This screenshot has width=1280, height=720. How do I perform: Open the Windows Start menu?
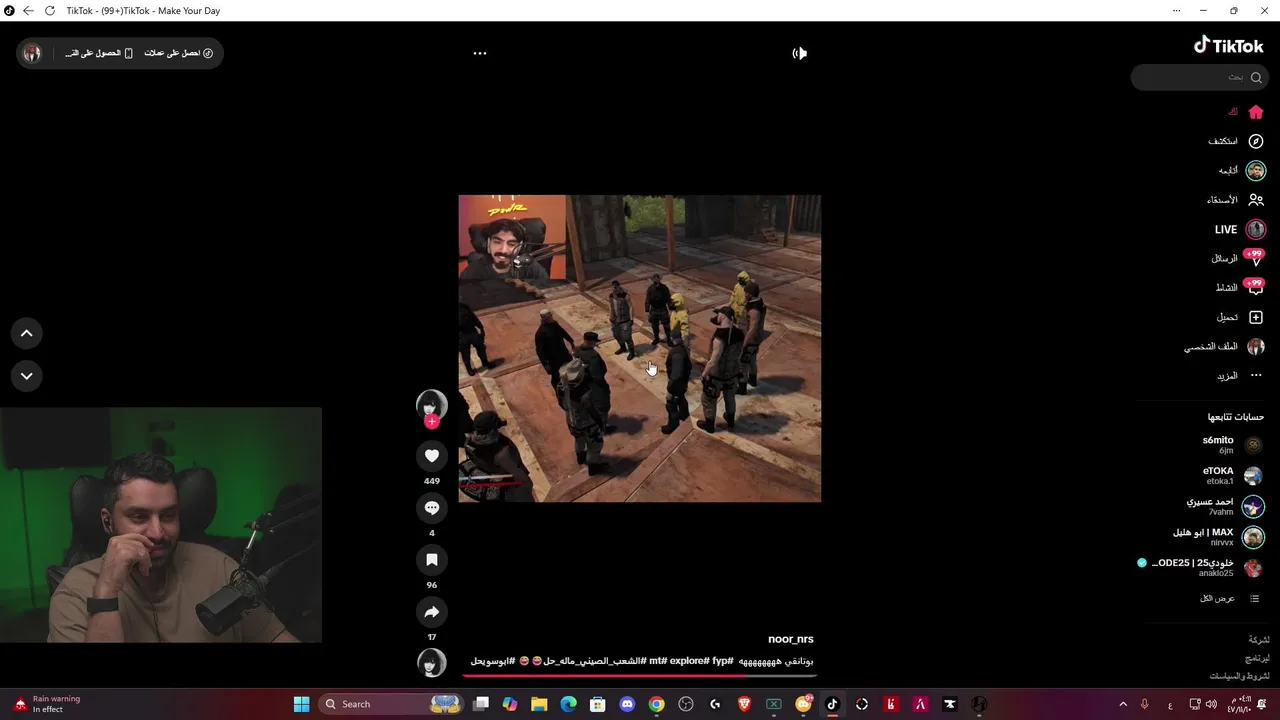[x=301, y=704]
